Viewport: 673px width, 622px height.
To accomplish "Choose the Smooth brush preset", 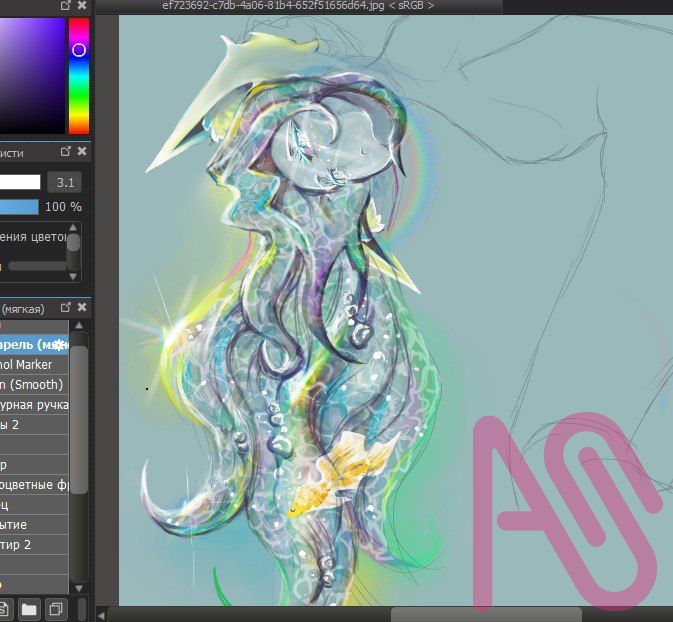I will [32, 385].
